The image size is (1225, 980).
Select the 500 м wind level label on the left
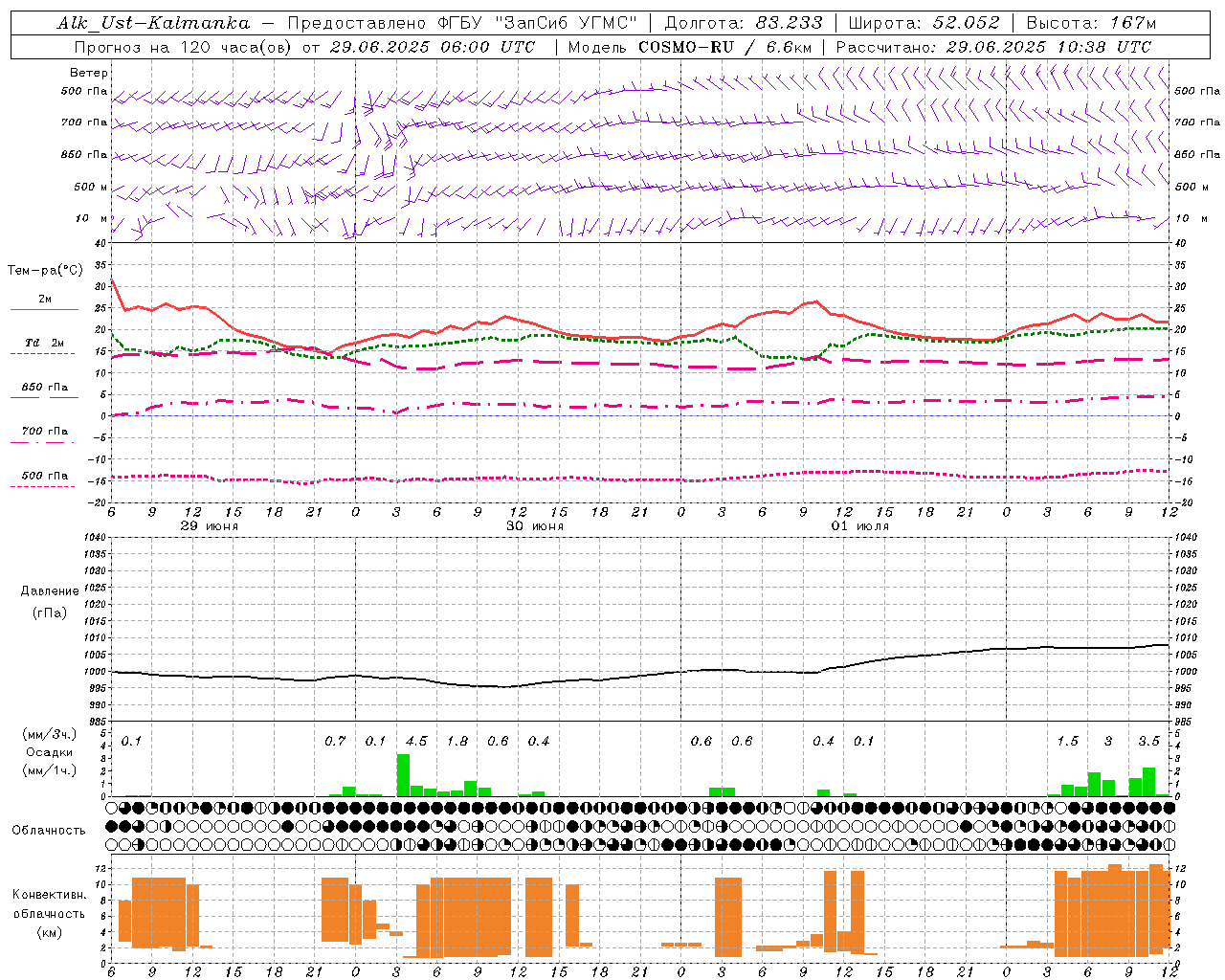91,187
